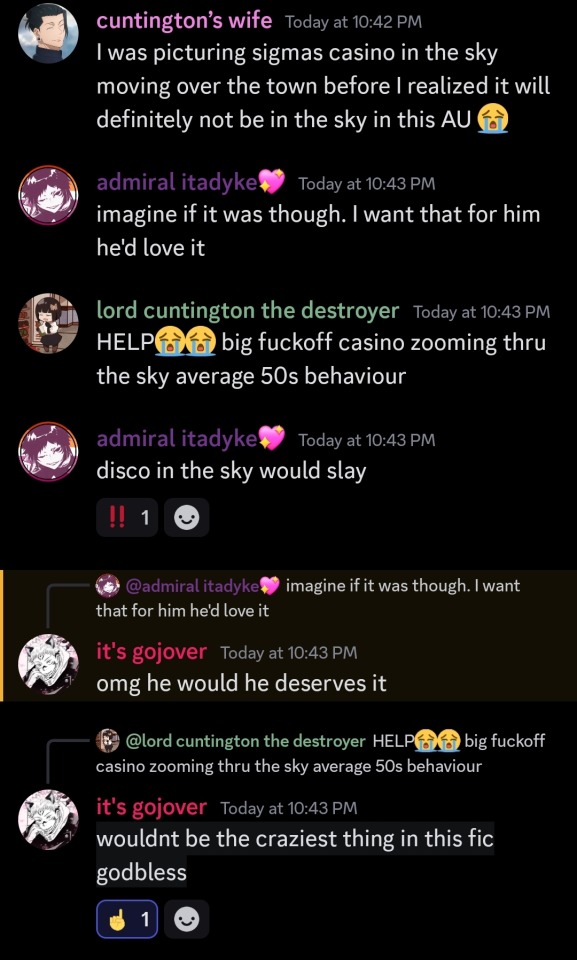Click username 'cuntington's wife'
The height and width of the screenshot is (960, 577).
click(184, 21)
